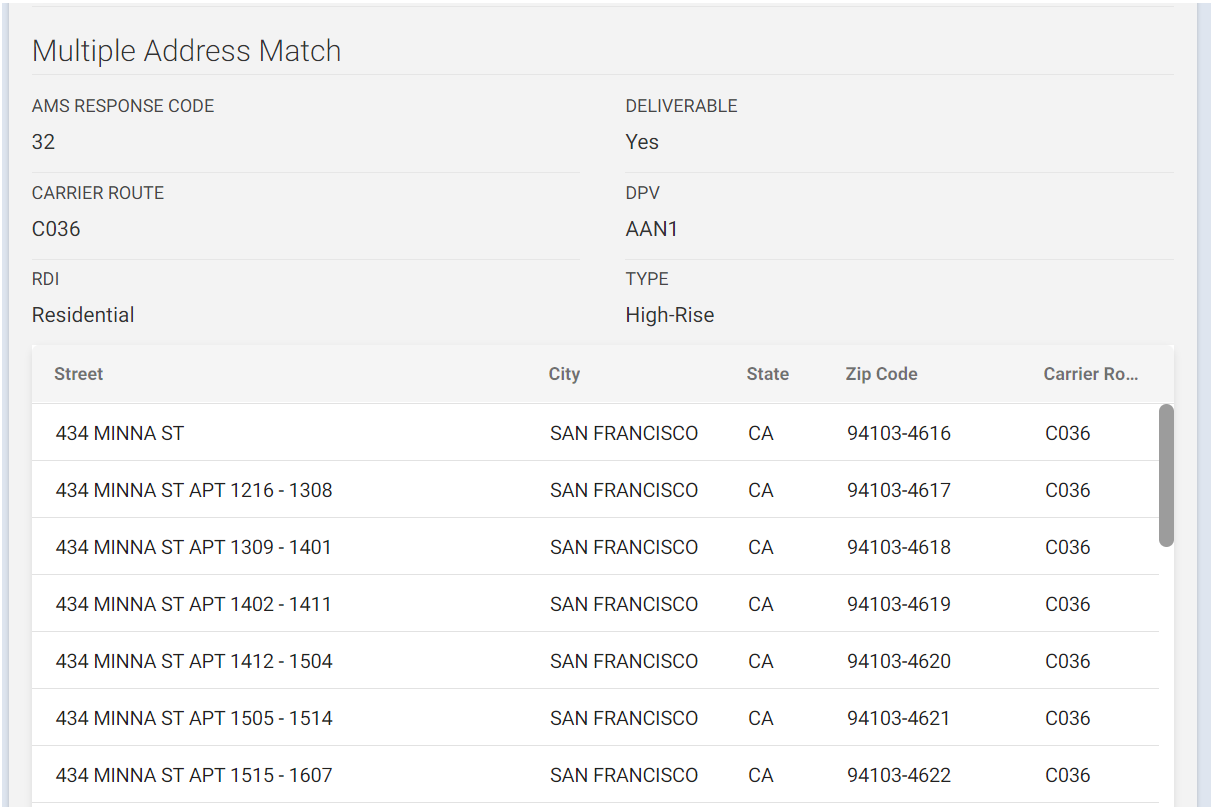Click the TYPE value High-Rise

(669, 315)
